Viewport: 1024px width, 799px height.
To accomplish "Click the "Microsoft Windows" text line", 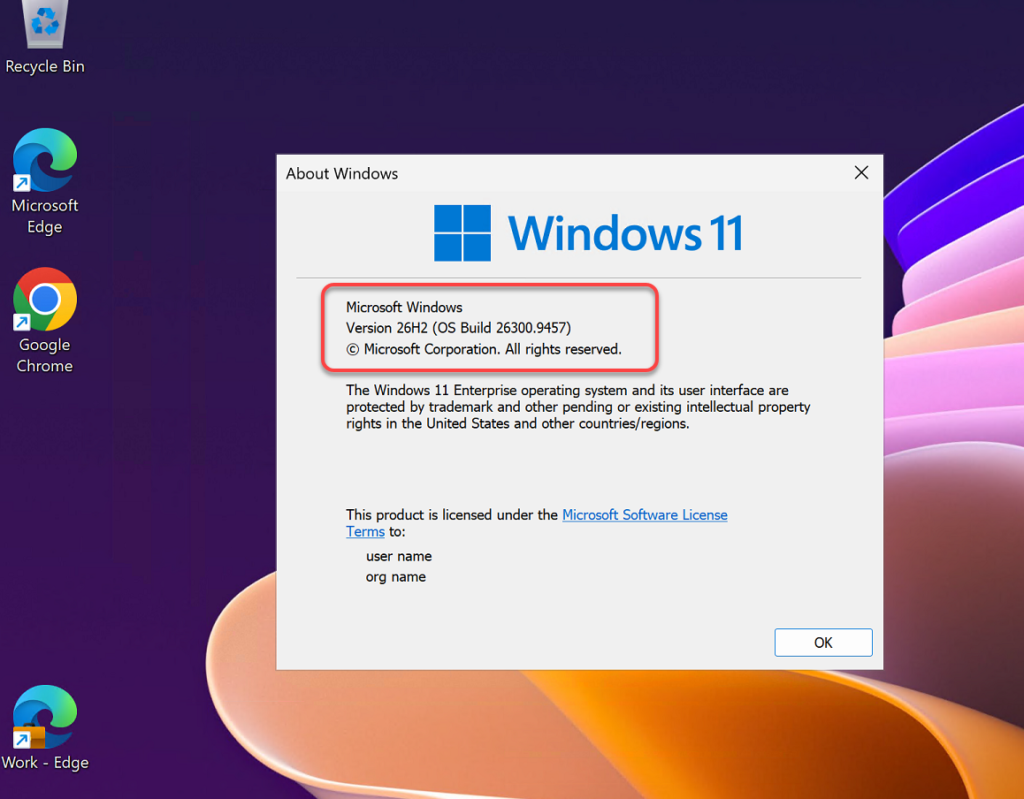I will (404, 307).
